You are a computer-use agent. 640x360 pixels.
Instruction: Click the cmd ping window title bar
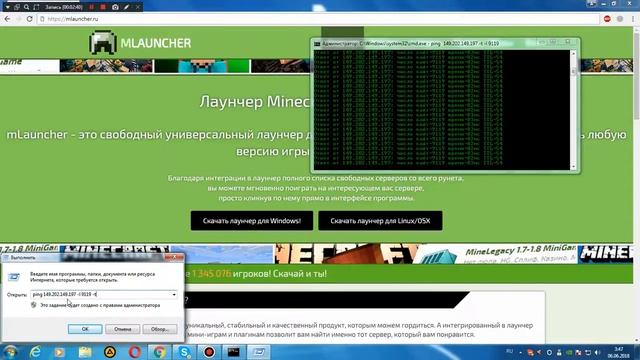tap(424, 43)
